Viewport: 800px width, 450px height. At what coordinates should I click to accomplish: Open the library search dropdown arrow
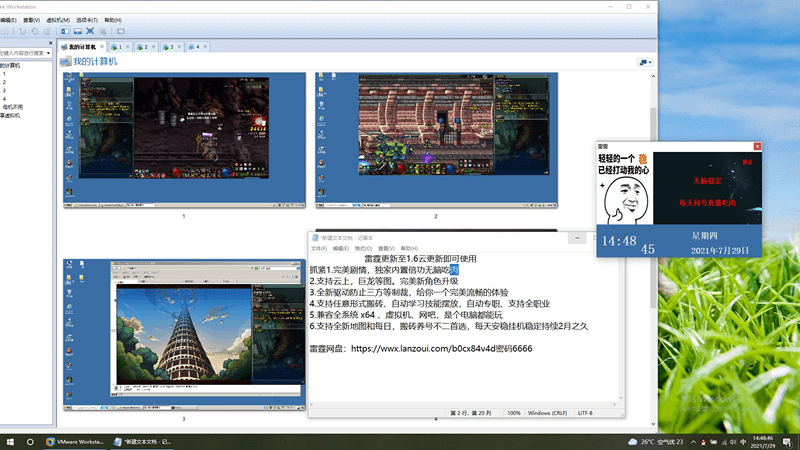(x=48, y=53)
